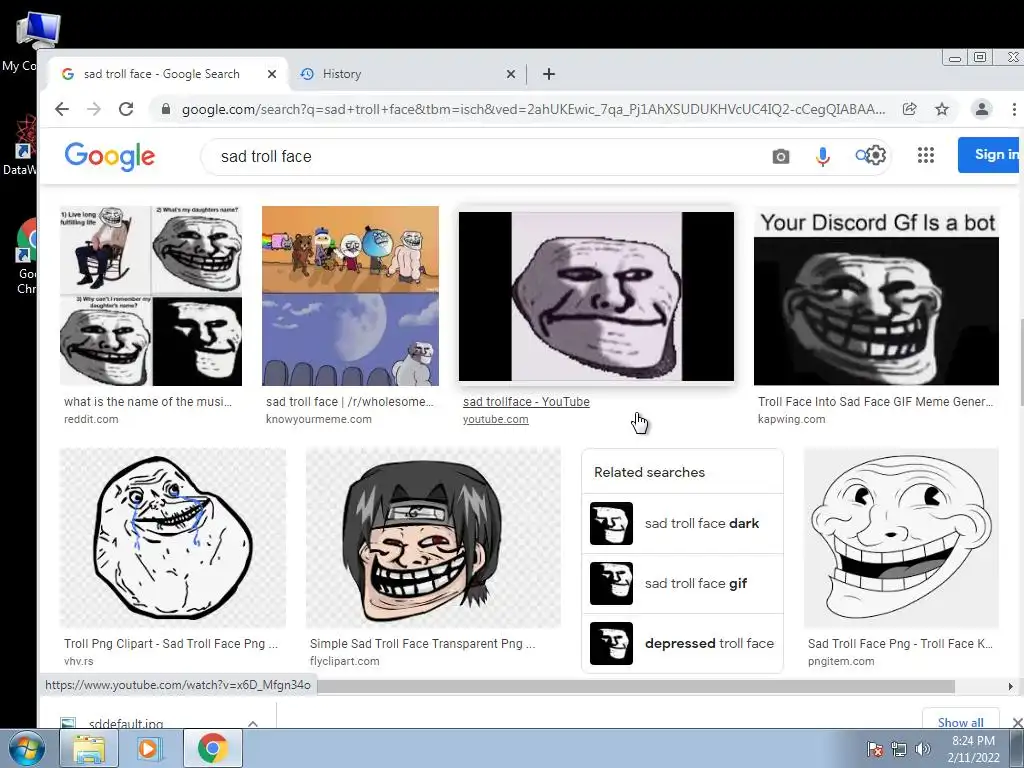Open Windows Media Player from the taskbar

pos(150,748)
